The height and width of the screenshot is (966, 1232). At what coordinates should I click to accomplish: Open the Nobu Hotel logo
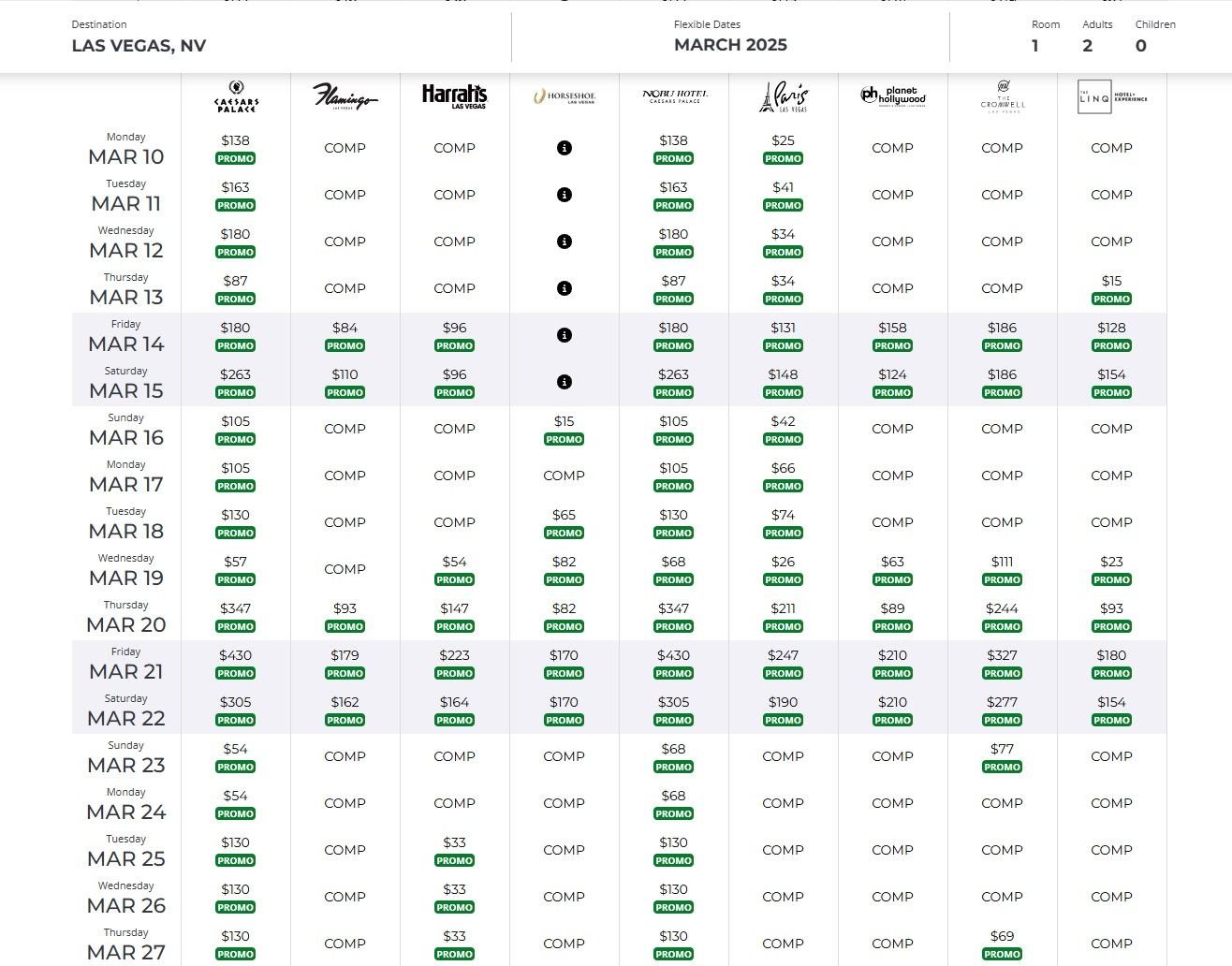pos(674,96)
